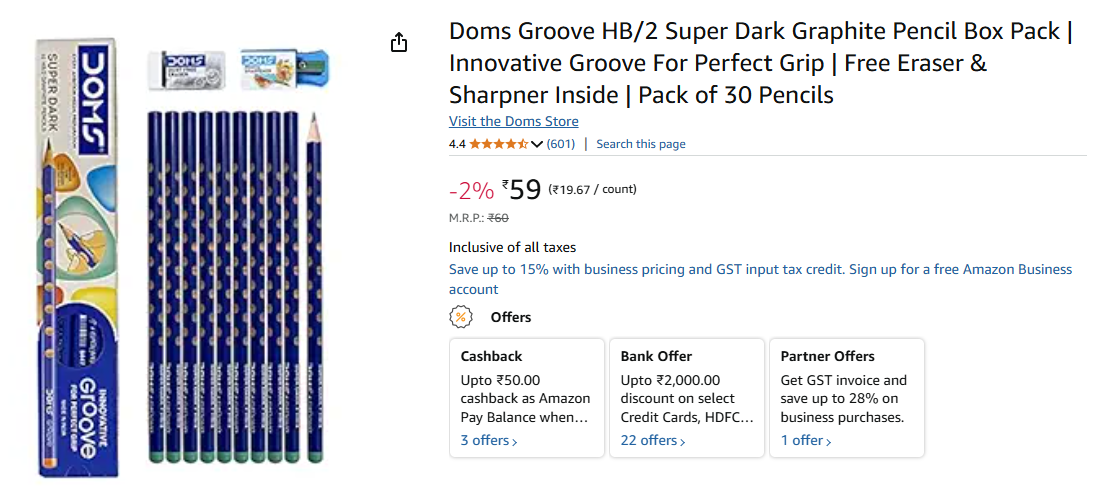
Task: Open the Bank Offer card
Action: 686,398
